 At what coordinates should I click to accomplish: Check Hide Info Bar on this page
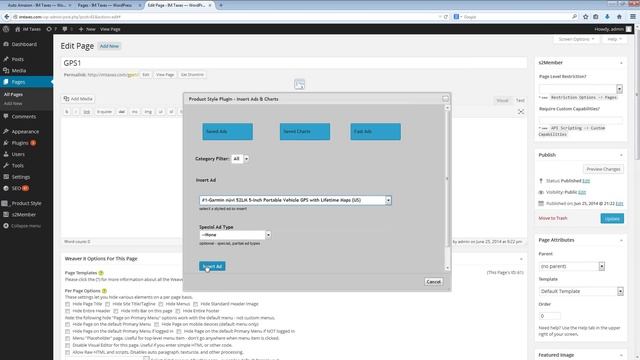point(116,311)
